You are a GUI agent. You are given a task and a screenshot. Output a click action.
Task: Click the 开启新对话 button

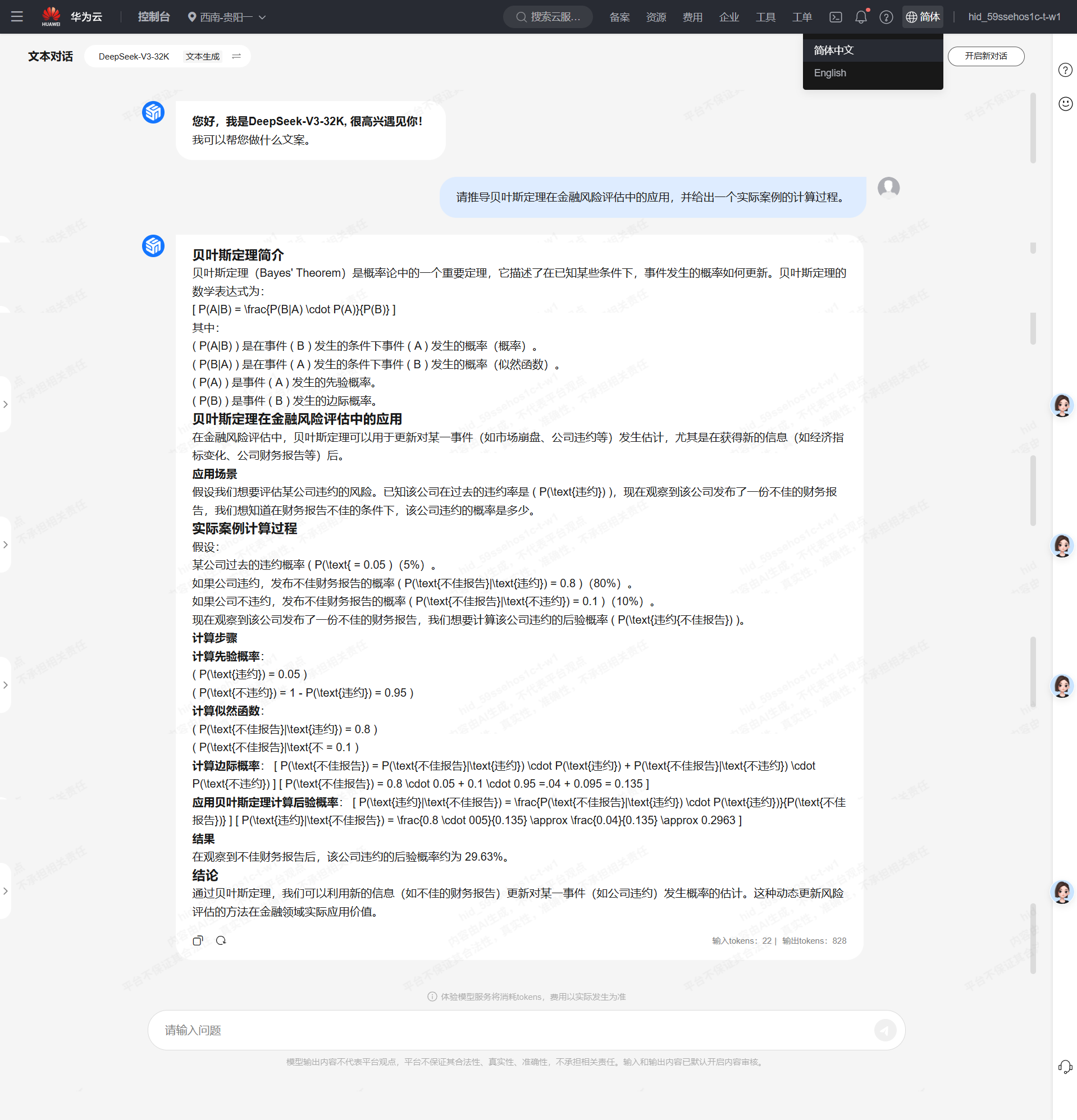986,56
